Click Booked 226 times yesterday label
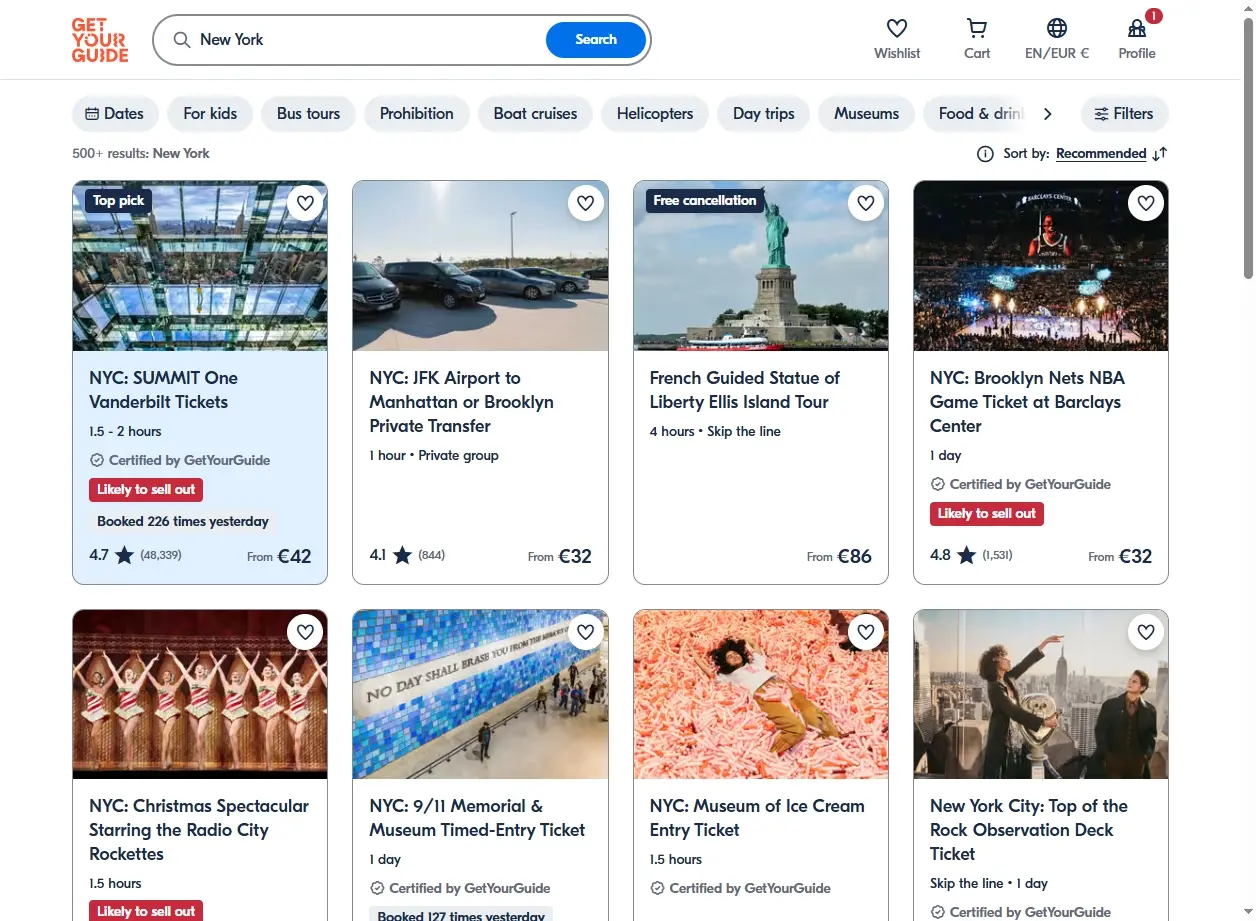 tap(183, 522)
